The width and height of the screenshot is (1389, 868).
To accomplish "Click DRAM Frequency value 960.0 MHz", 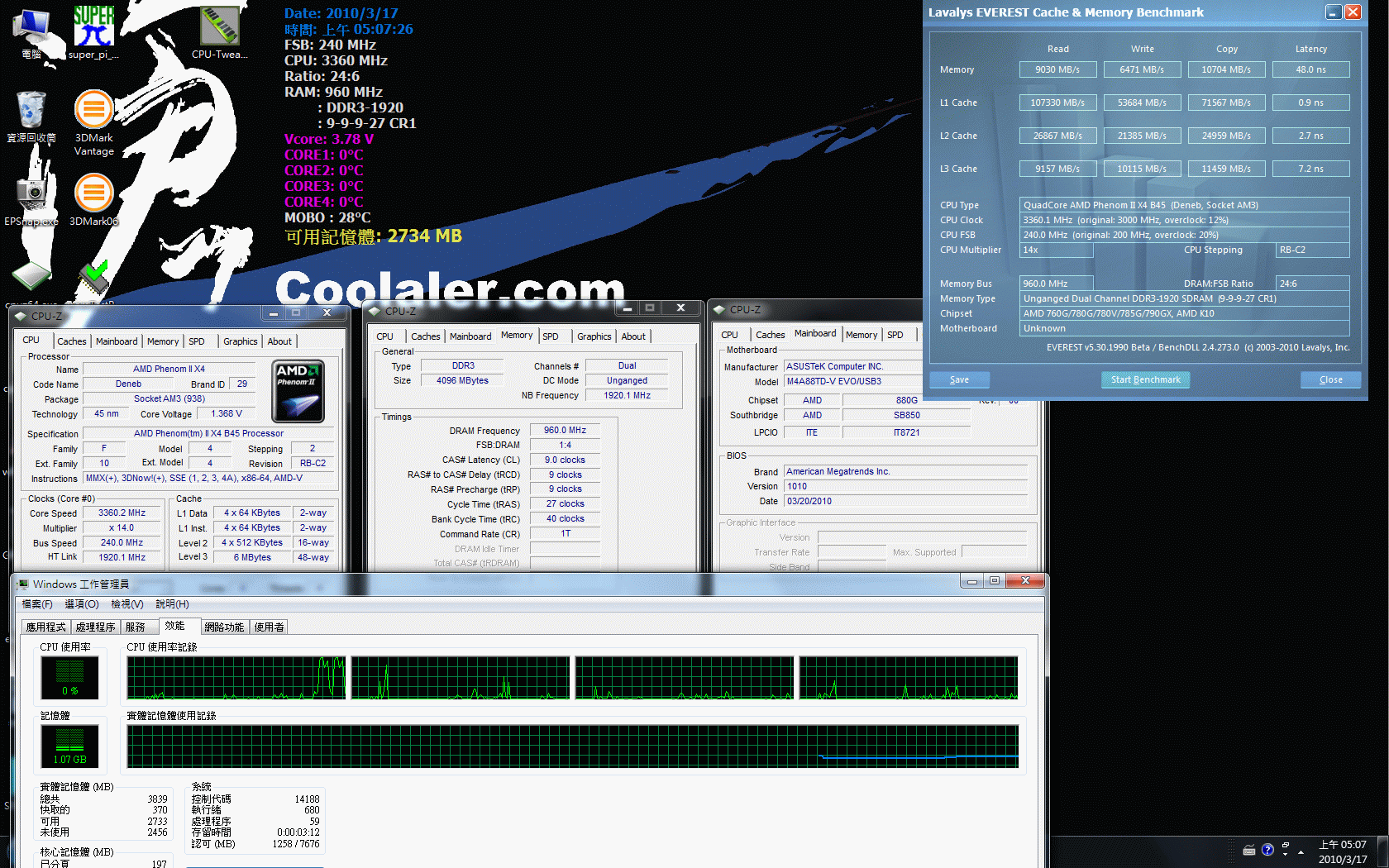I will (x=566, y=431).
